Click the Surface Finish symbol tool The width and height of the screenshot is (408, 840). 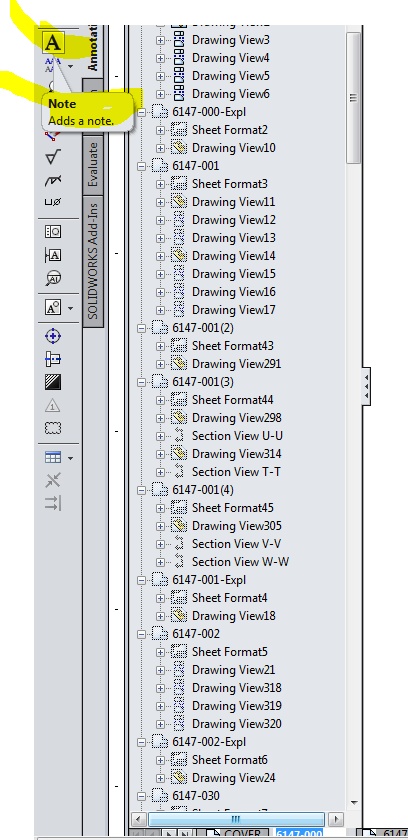[x=53, y=157]
